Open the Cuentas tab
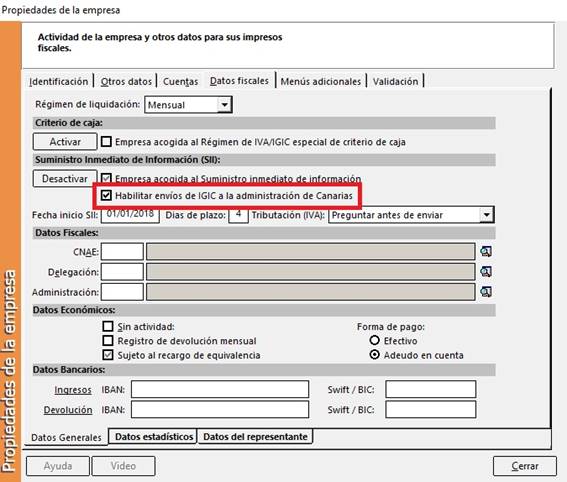567x482 pixels. coord(180,81)
